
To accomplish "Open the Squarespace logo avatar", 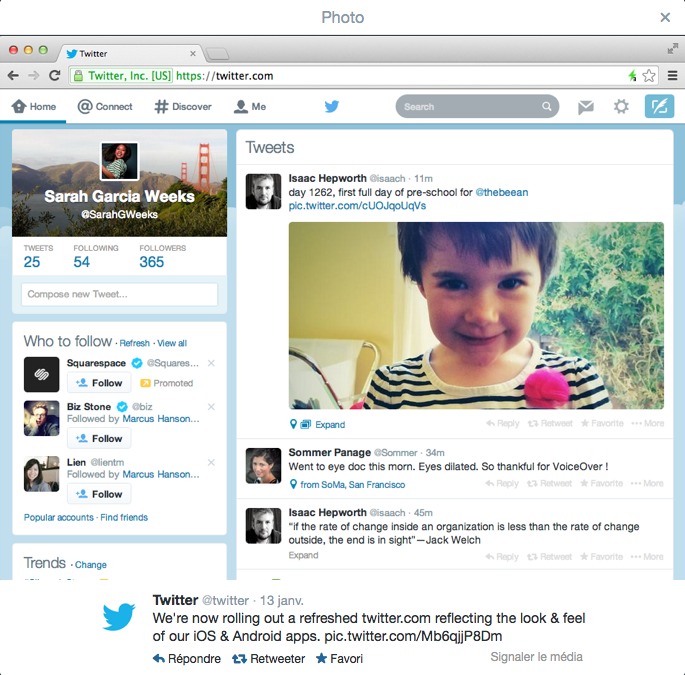I will coord(42,374).
